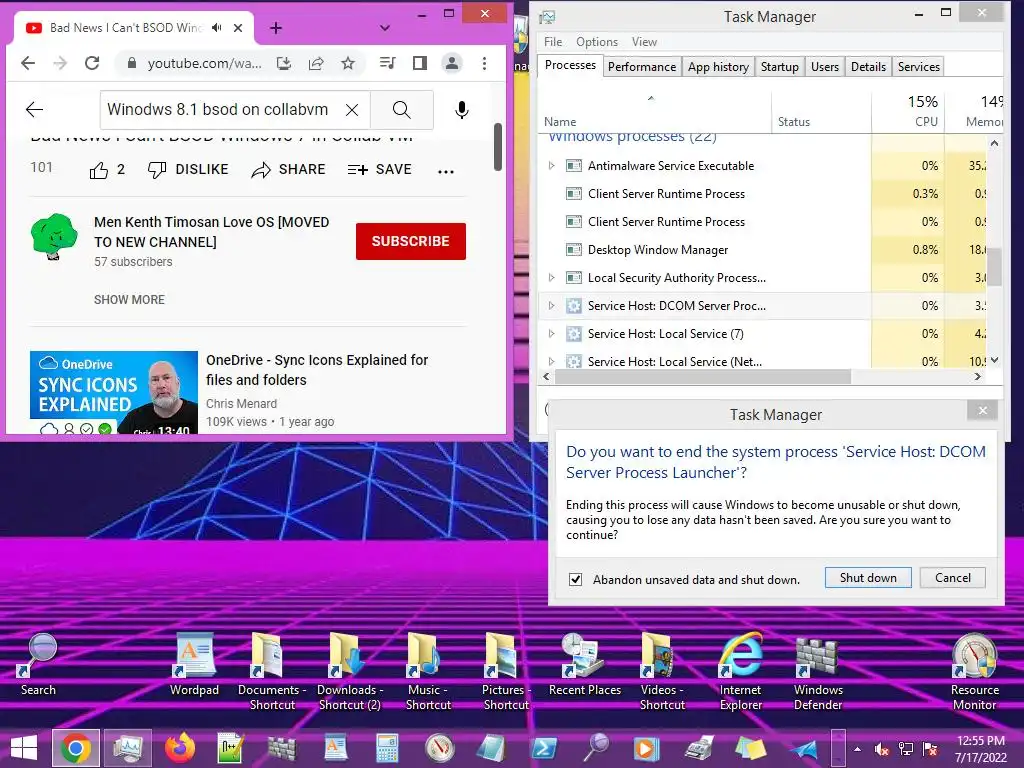Open a new Chrome tab
Image resolution: width=1024 pixels, height=768 pixels.
click(x=276, y=28)
